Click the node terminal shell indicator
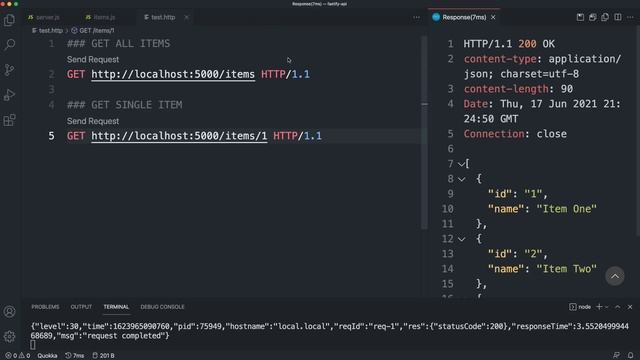 580,307
